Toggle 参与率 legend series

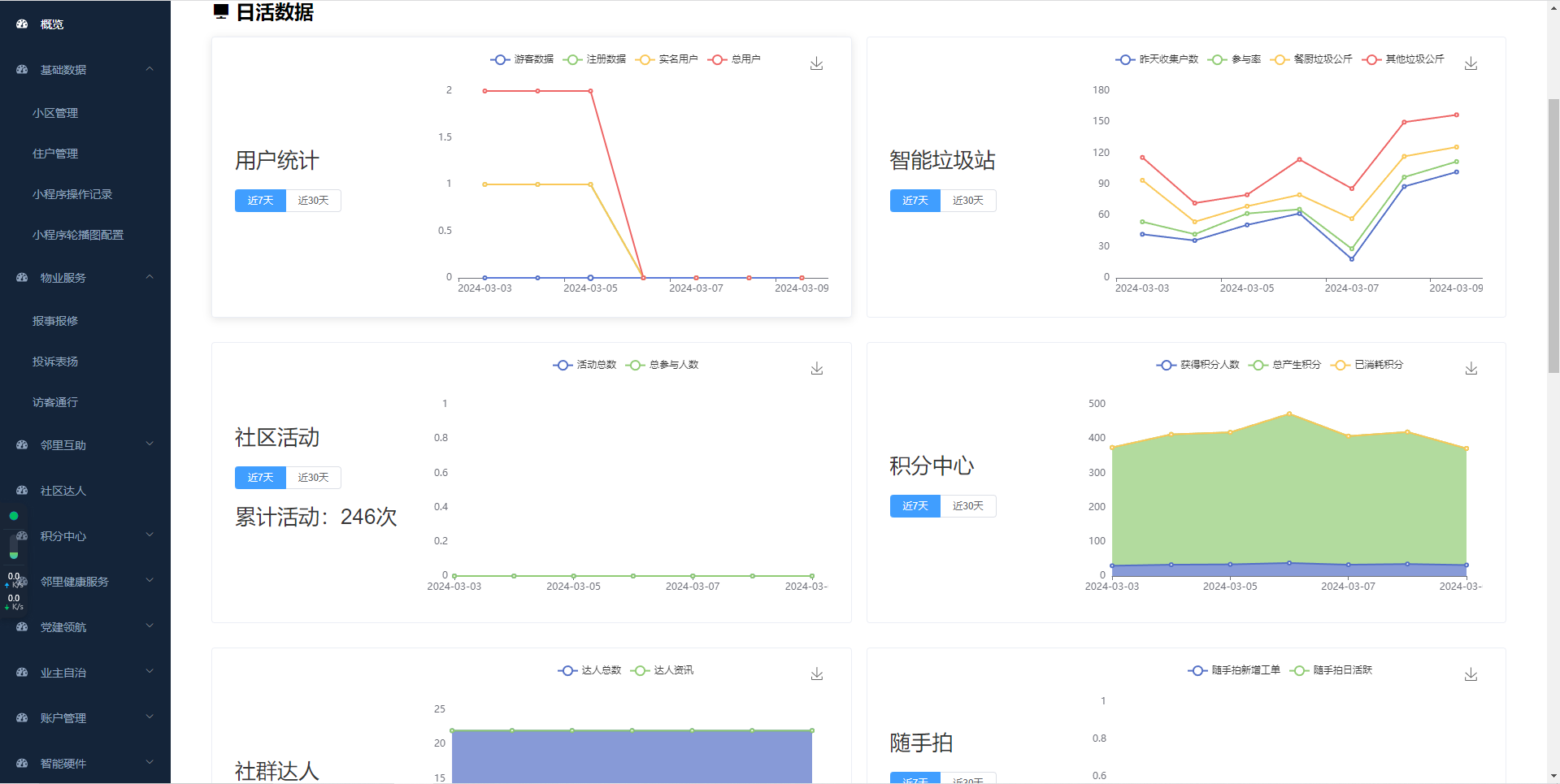point(1234,59)
